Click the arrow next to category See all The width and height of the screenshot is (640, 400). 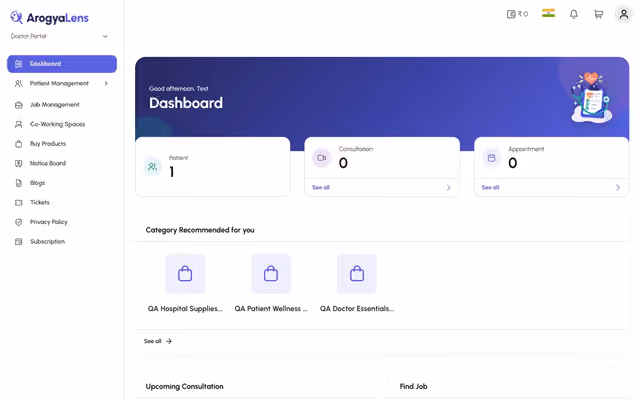(x=169, y=341)
